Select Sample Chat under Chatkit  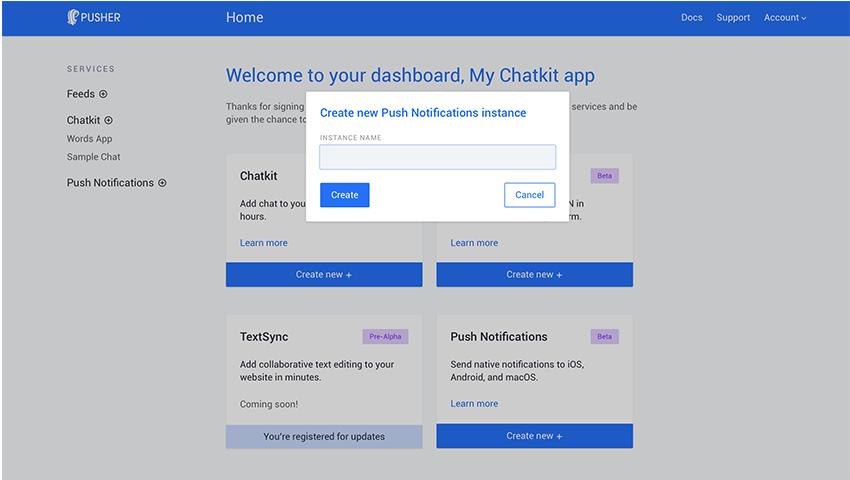[x=93, y=157]
